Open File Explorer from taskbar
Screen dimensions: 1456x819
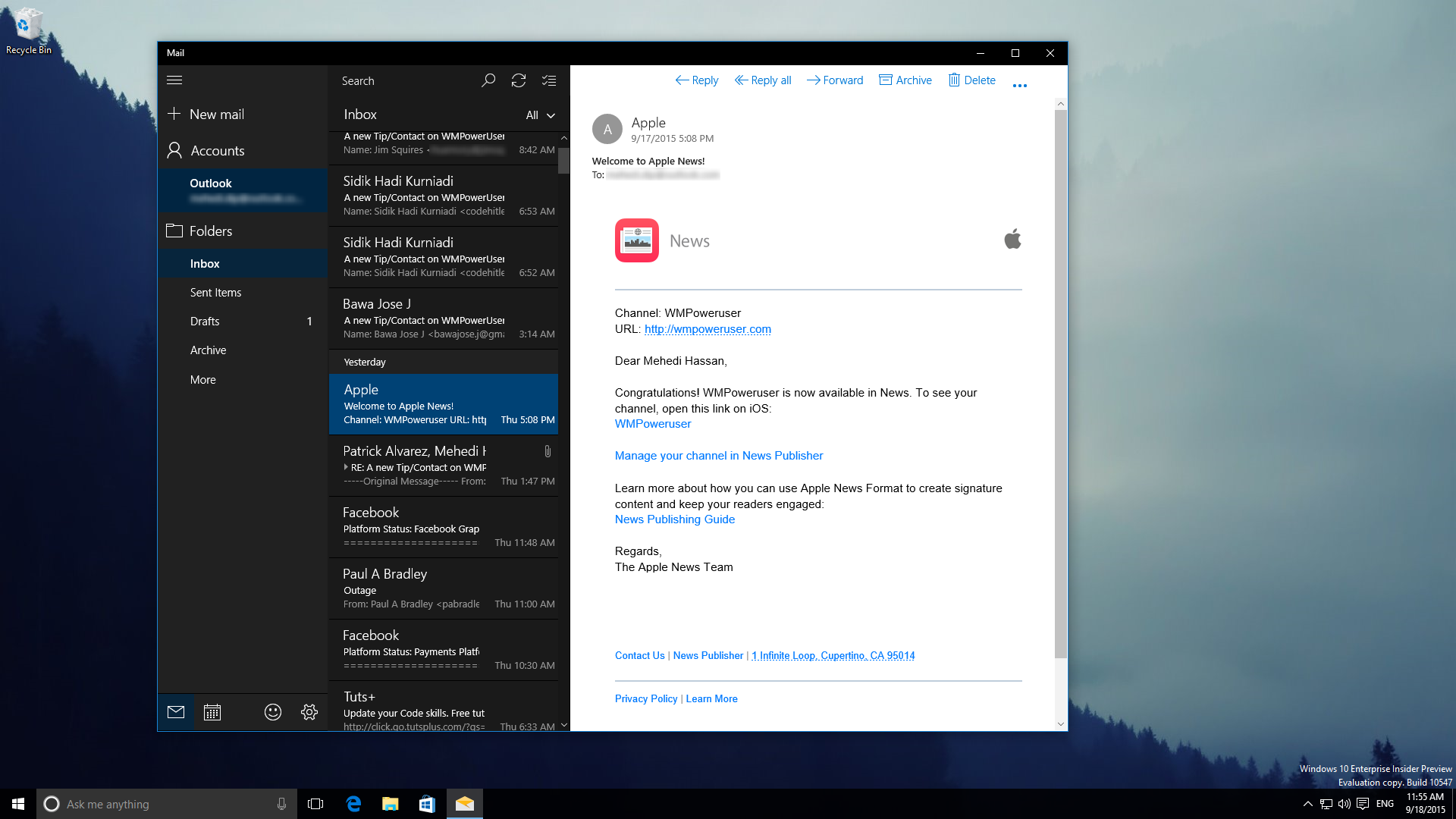click(x=390, y=804)
